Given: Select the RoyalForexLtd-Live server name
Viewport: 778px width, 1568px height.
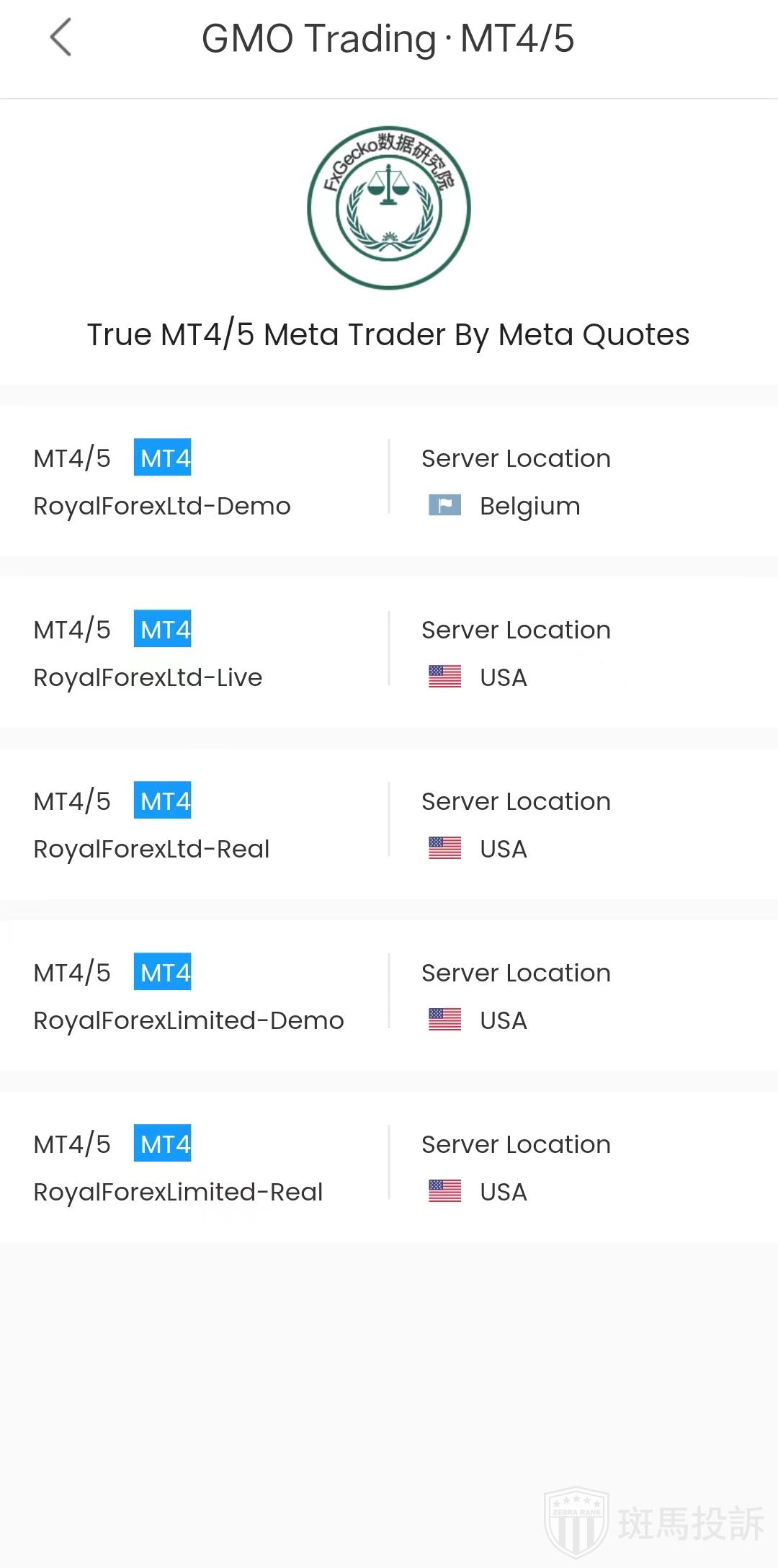Looking at the screenshot, I should click(x=148, y=677).
